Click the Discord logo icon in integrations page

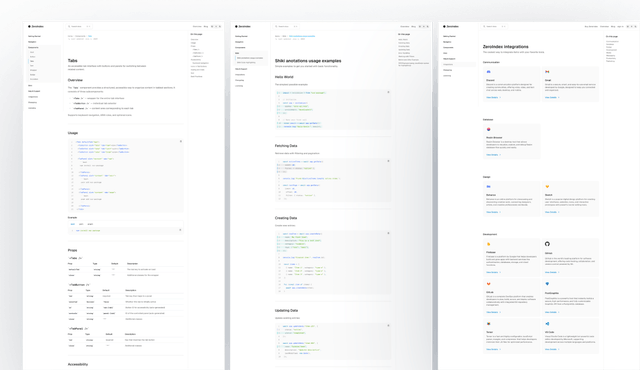[489, 72]
